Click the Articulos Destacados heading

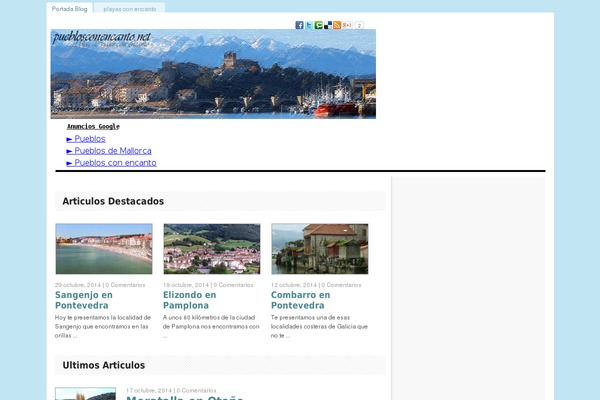click(x=113, y=201)
